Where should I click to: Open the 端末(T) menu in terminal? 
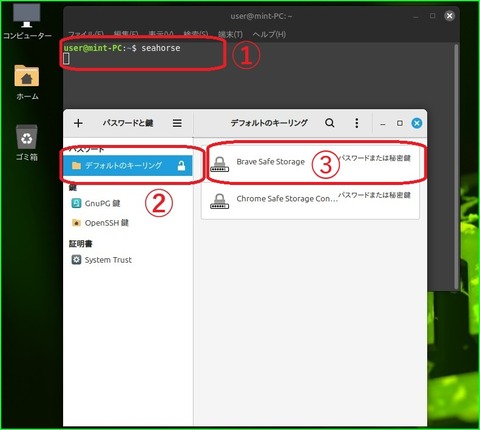[x=230, y=34]
